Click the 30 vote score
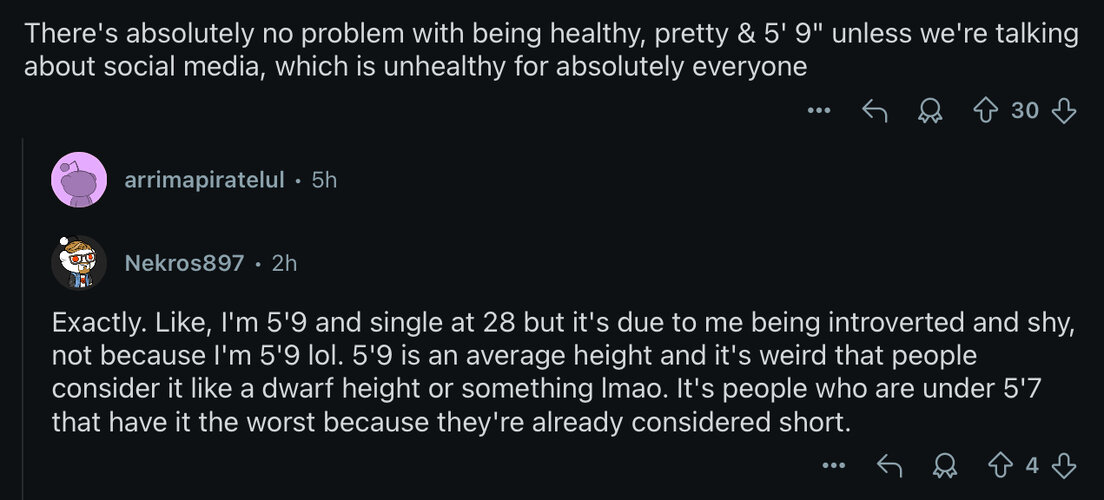This screenshot has height=500, width=1104. 1024,111
